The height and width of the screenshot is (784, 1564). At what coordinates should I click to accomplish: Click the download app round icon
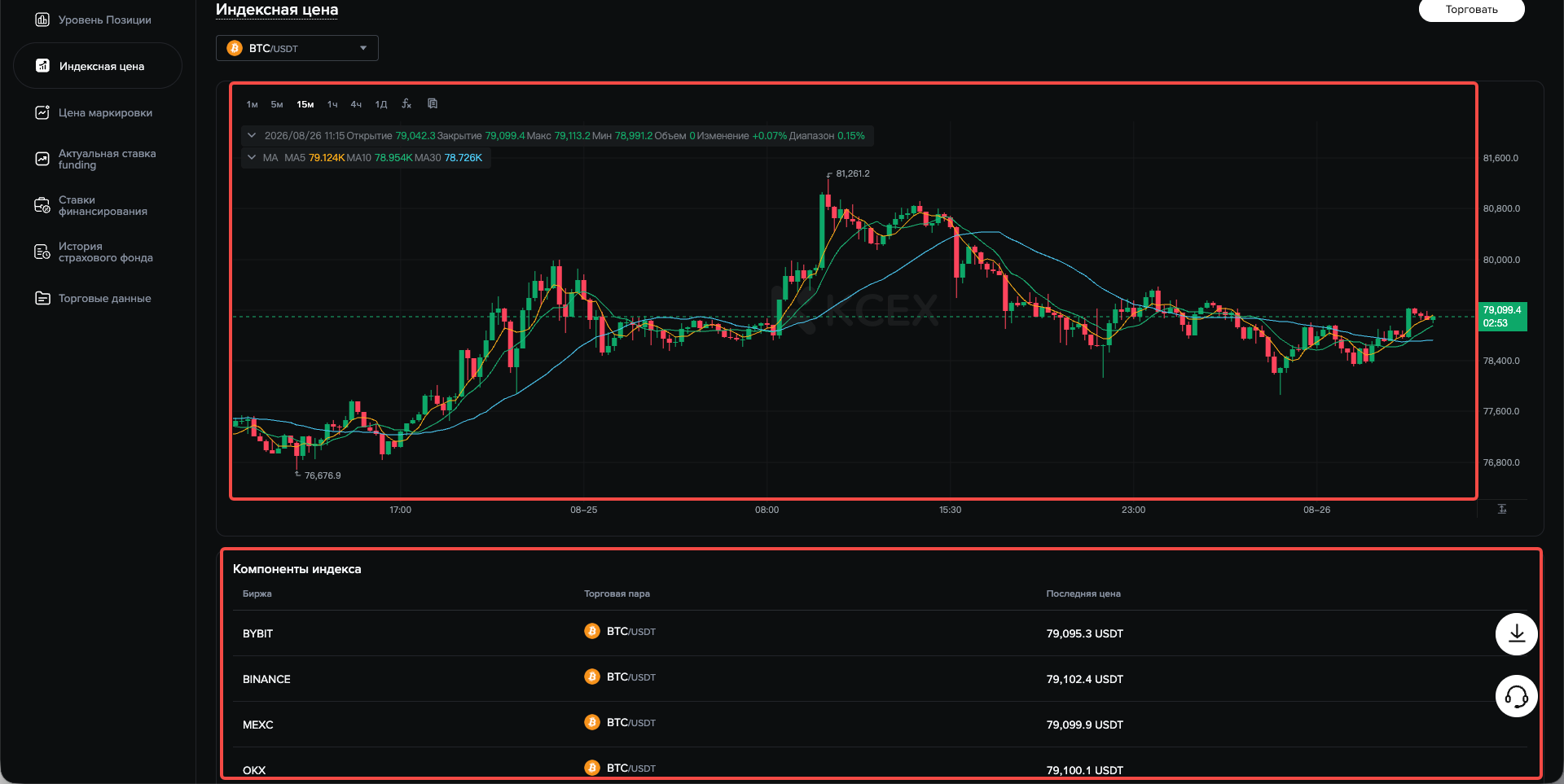1516,633
